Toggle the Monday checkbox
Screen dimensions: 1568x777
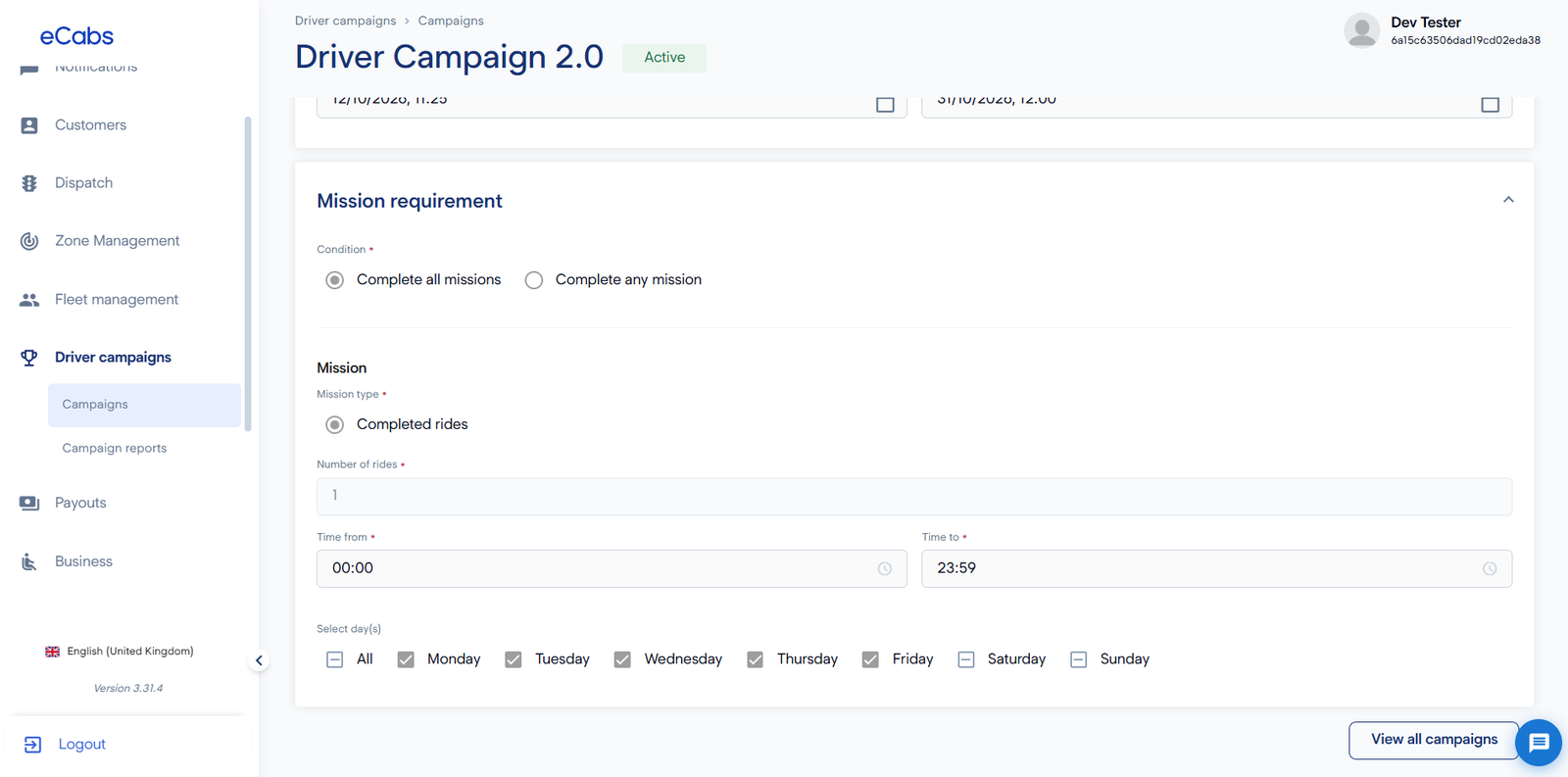point(406,660)
